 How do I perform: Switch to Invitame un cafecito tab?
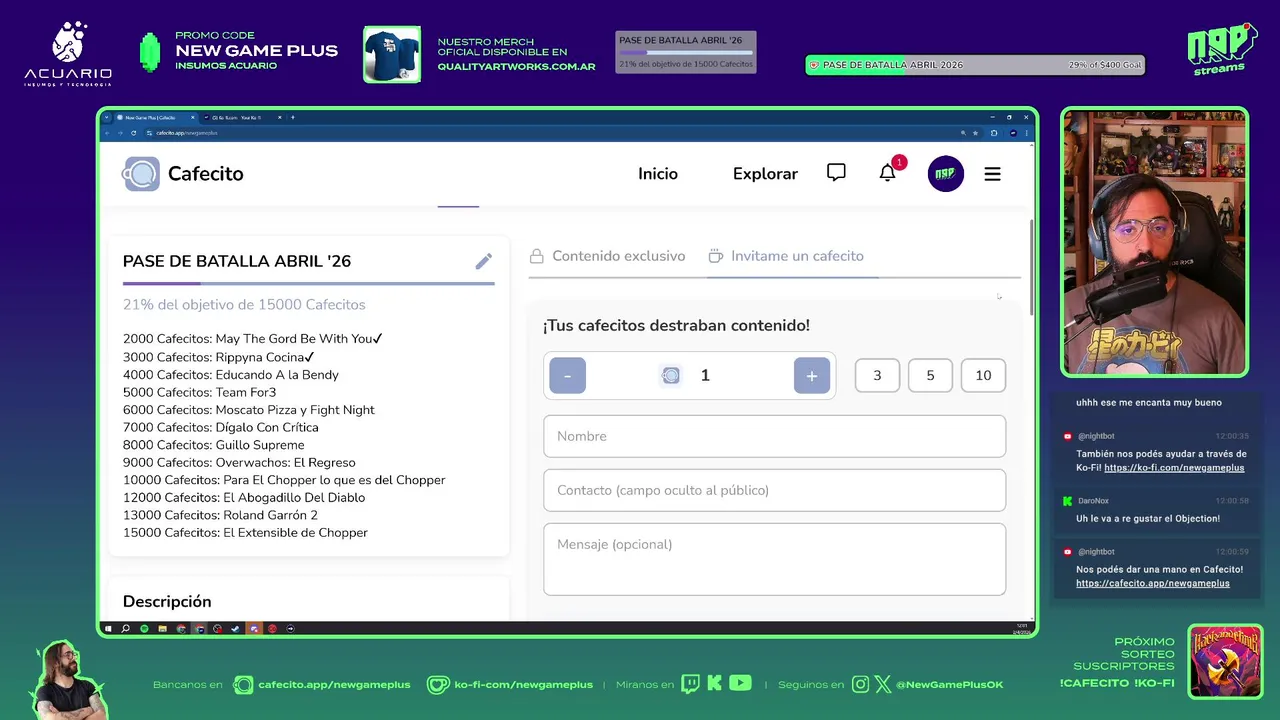click(x=786, y=256)
